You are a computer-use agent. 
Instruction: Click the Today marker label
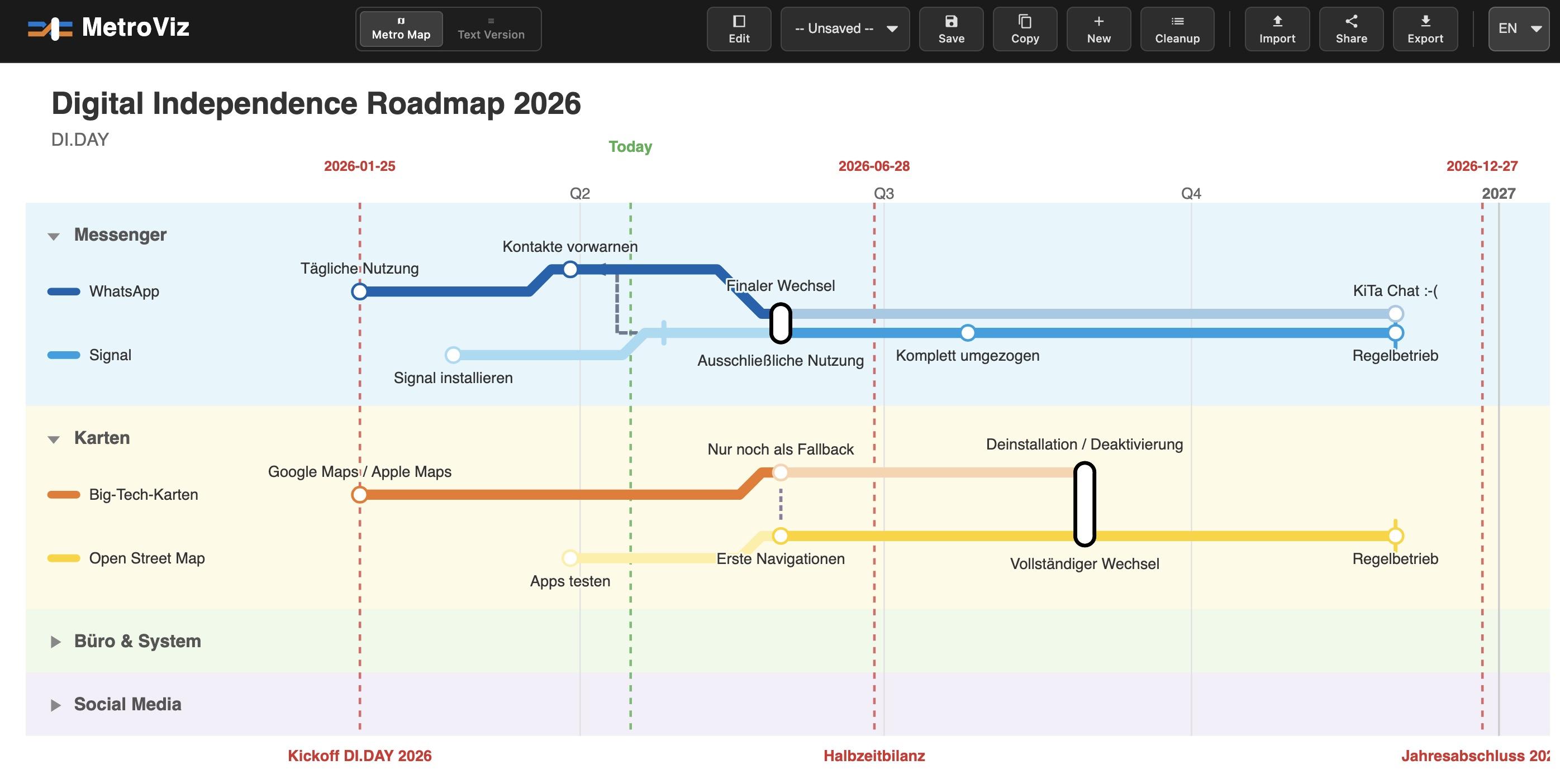(x=630, y=146)
